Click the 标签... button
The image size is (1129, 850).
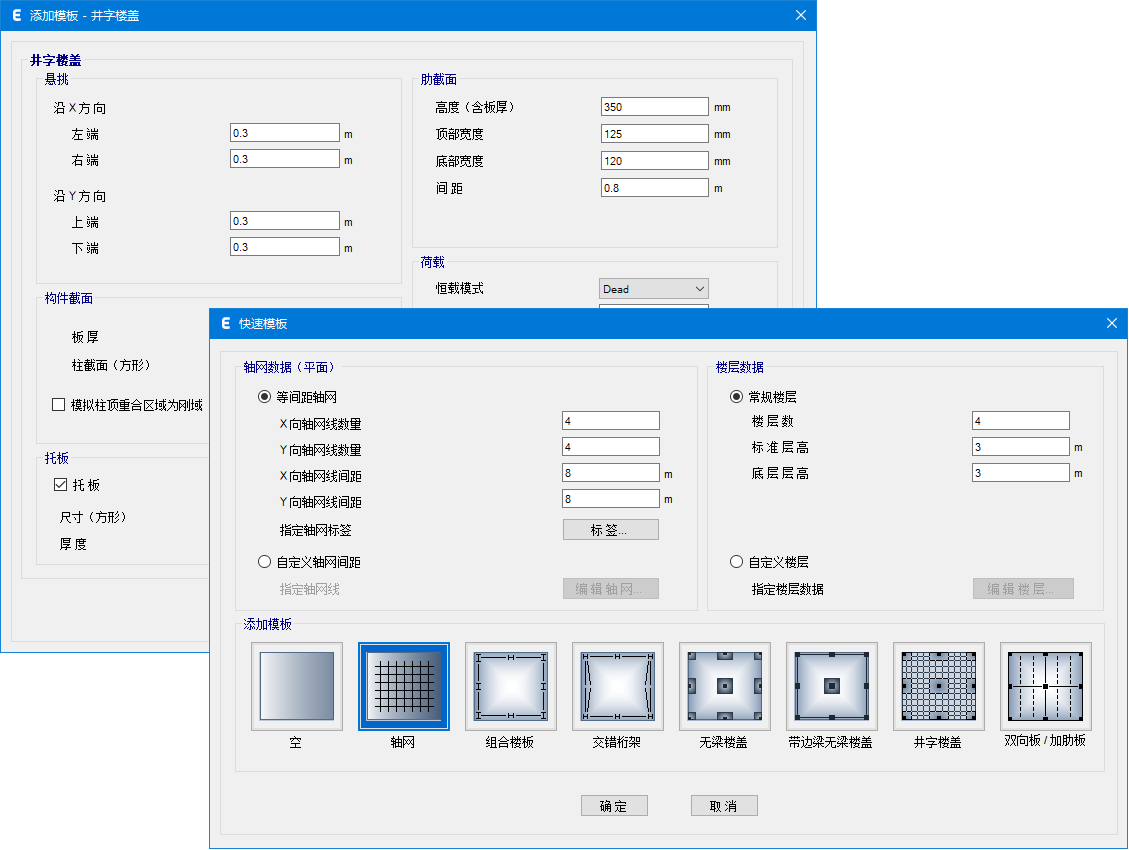tap(610, 530)
